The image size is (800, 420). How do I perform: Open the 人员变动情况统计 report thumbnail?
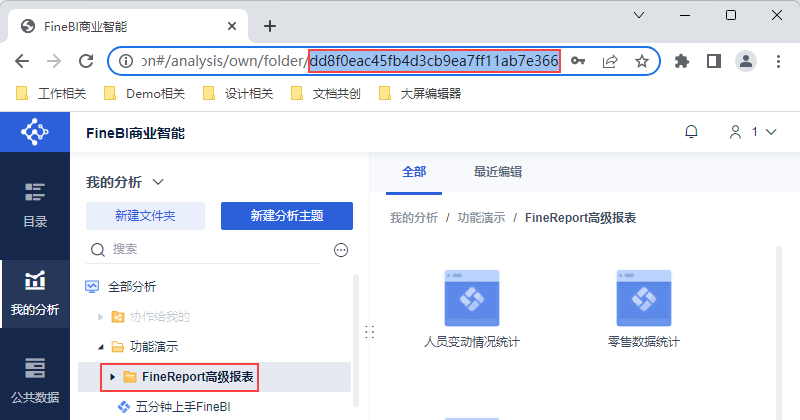[x=472, y=298]
